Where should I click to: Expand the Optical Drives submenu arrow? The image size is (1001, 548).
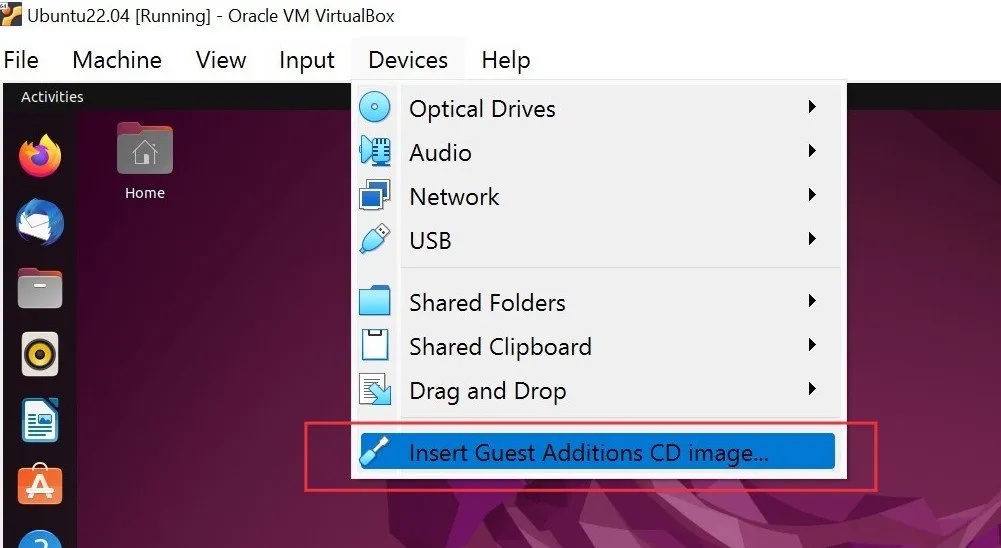(x=812, y=107)
